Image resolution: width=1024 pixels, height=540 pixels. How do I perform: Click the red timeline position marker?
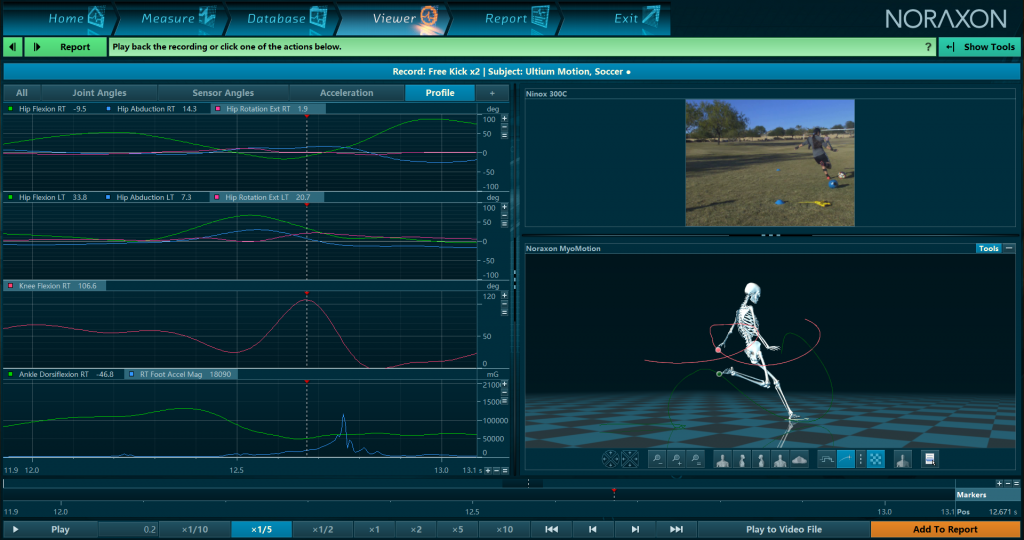[x=614, y=490]
